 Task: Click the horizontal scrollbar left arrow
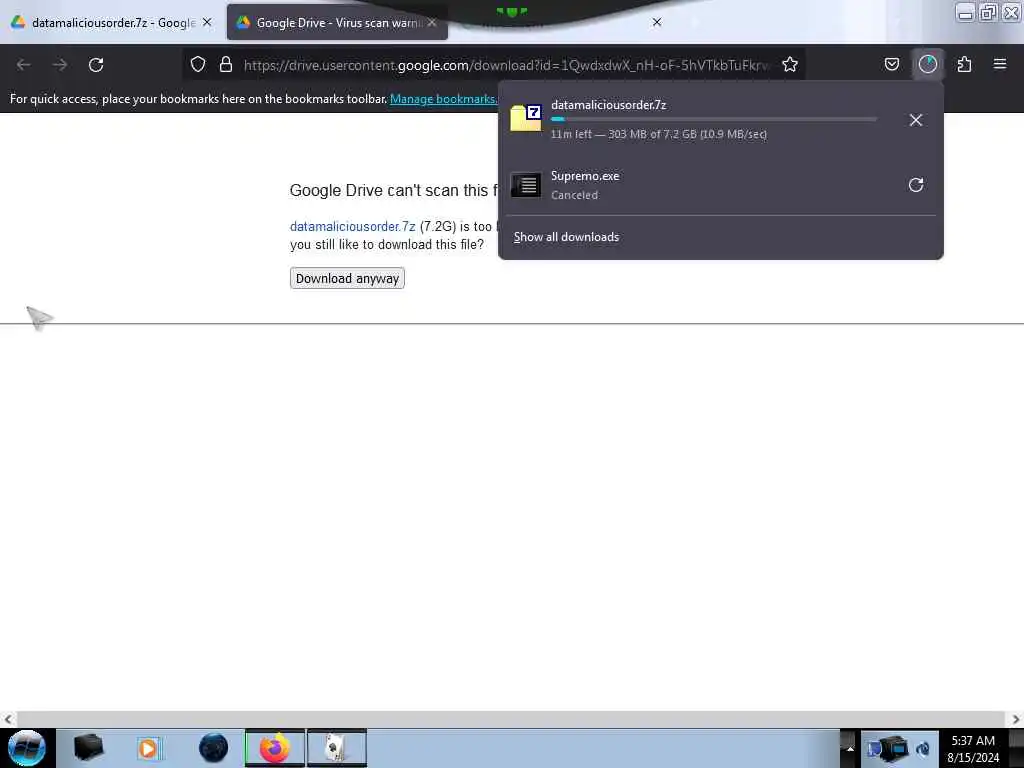[x=8, y=719]
